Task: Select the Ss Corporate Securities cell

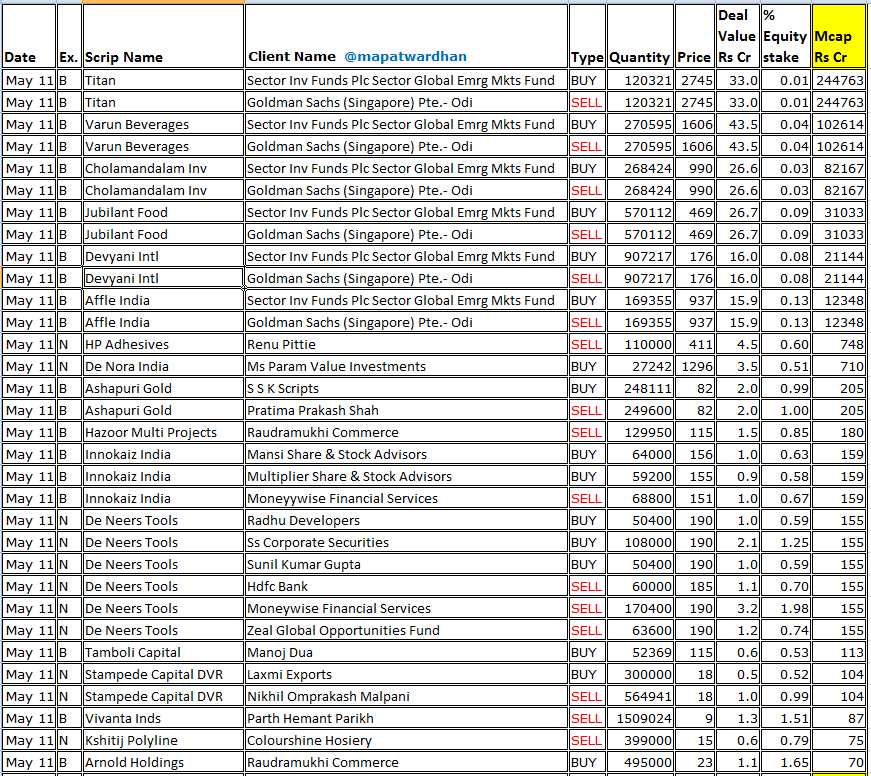Action: coord(406,543)
